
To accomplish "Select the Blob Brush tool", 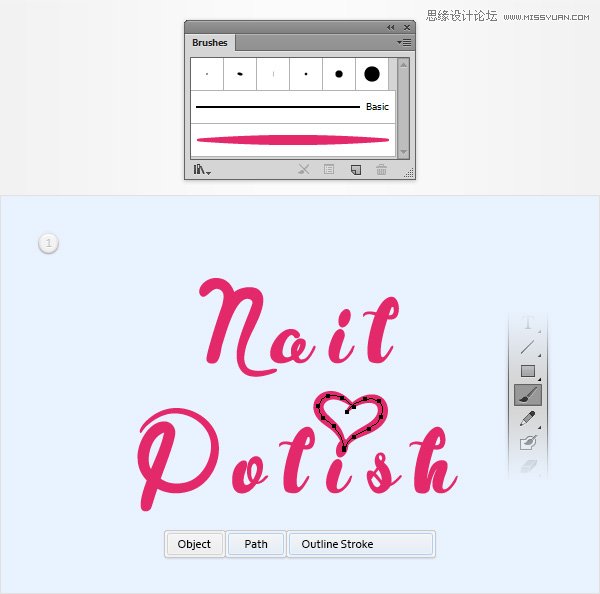I will click(528, 443).
